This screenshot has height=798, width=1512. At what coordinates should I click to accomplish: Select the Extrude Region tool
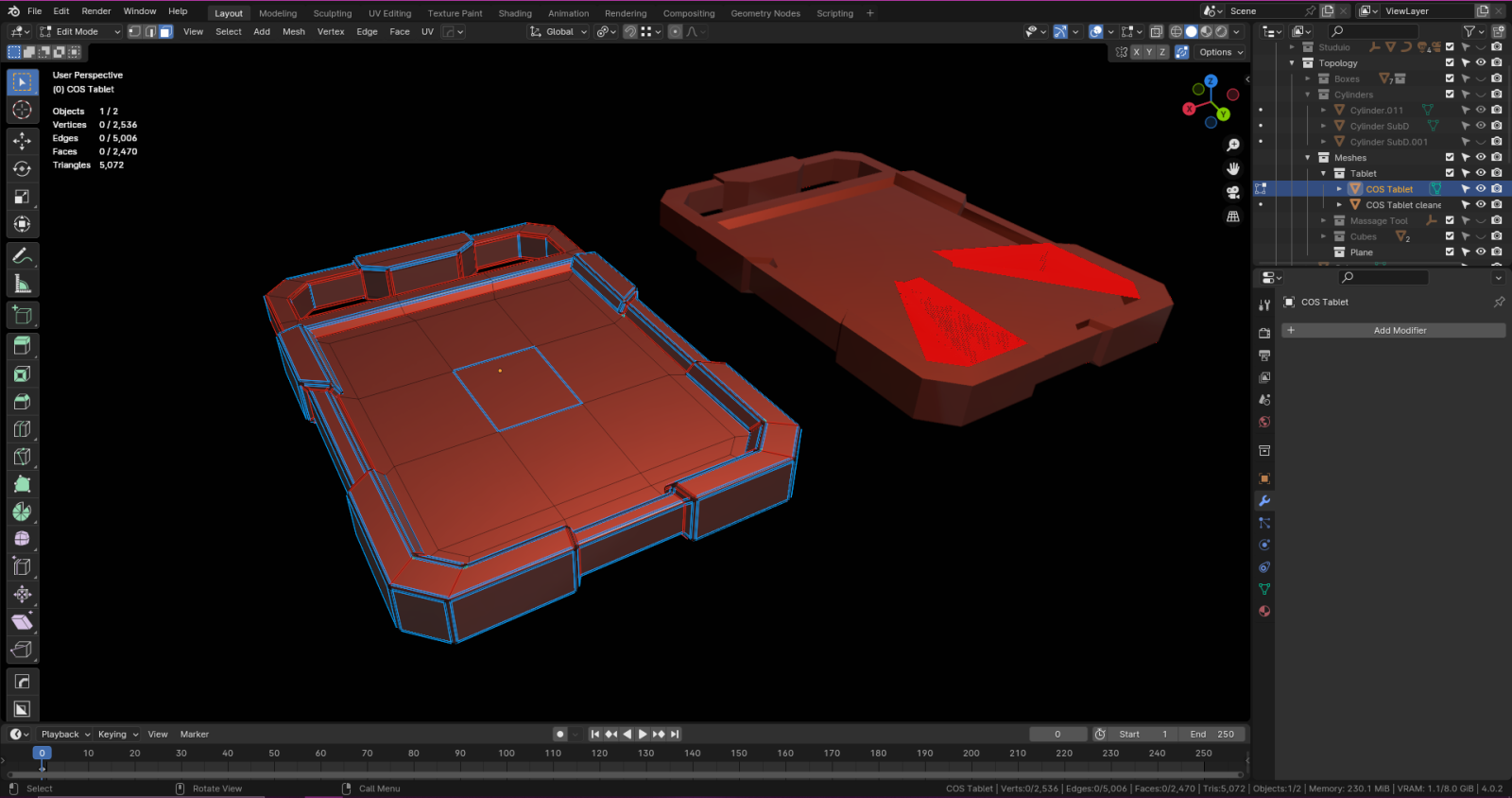pos(22,346)
